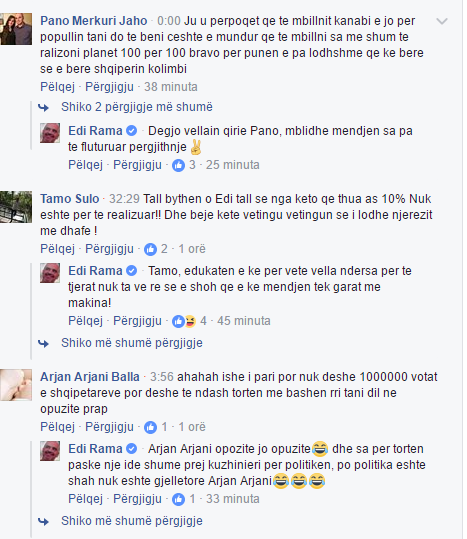467x539 pixels.
Task: Click the like icon showing 2 on Tamo Sulo's comment
Action: pos(150,249)
